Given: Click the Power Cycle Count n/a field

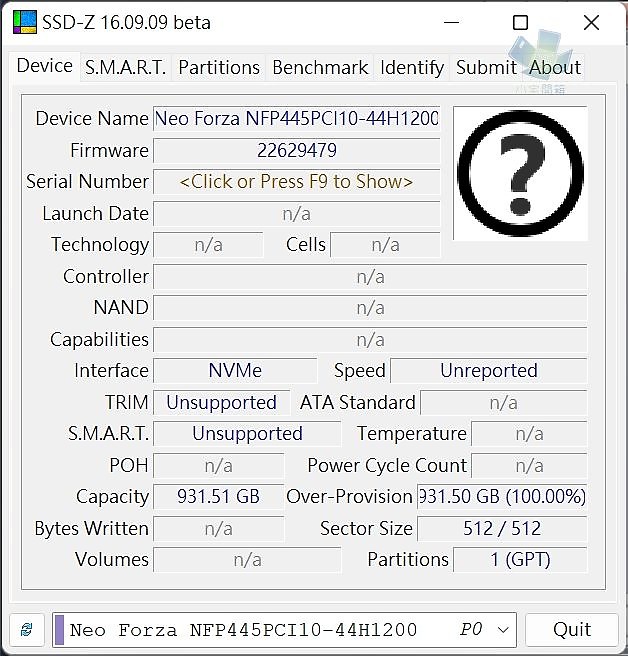Looking at the screenshot, I should pos(529,465).
